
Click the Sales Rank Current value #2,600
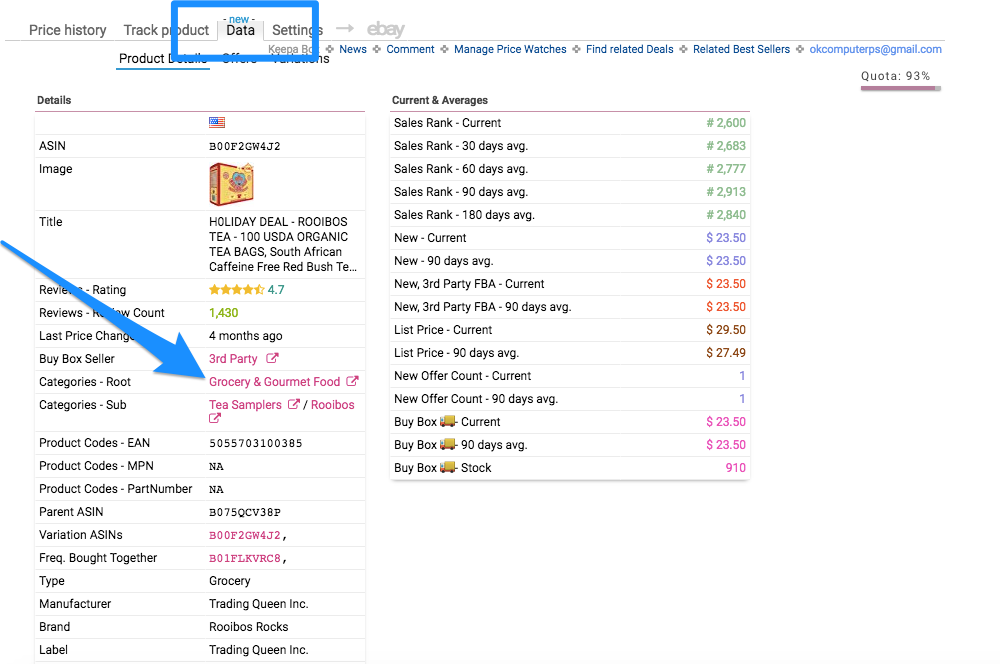point(726,122)
